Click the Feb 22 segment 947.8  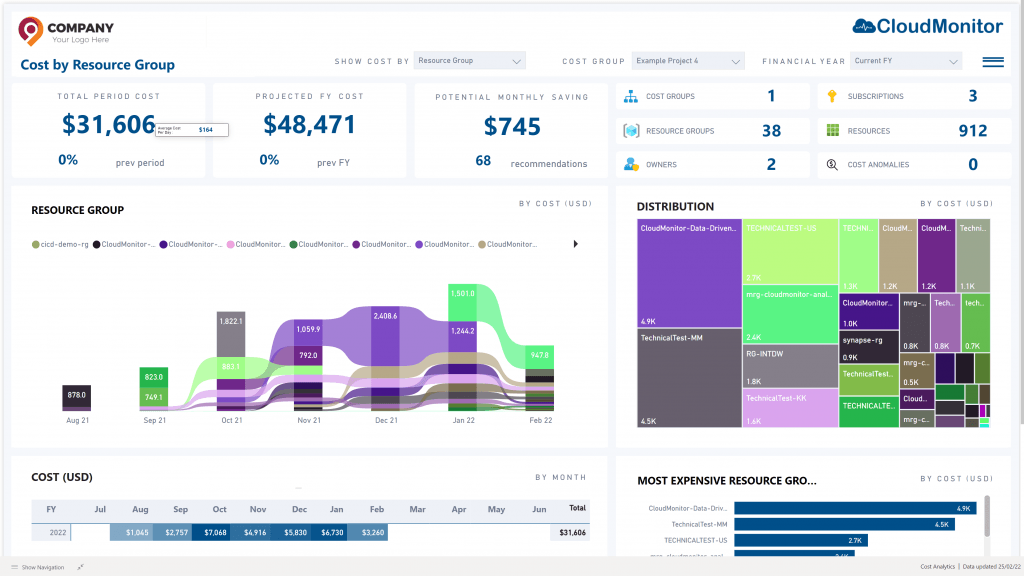pos(539,357)
